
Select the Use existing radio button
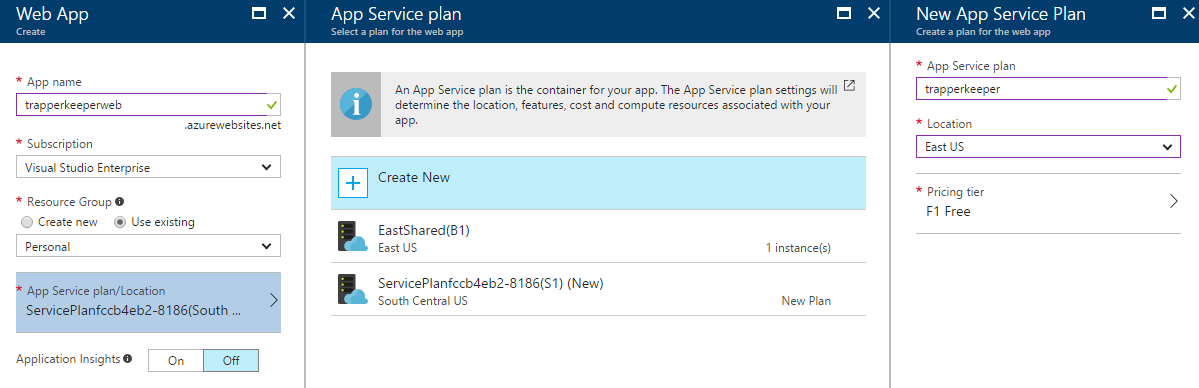[x=119, y=222]
